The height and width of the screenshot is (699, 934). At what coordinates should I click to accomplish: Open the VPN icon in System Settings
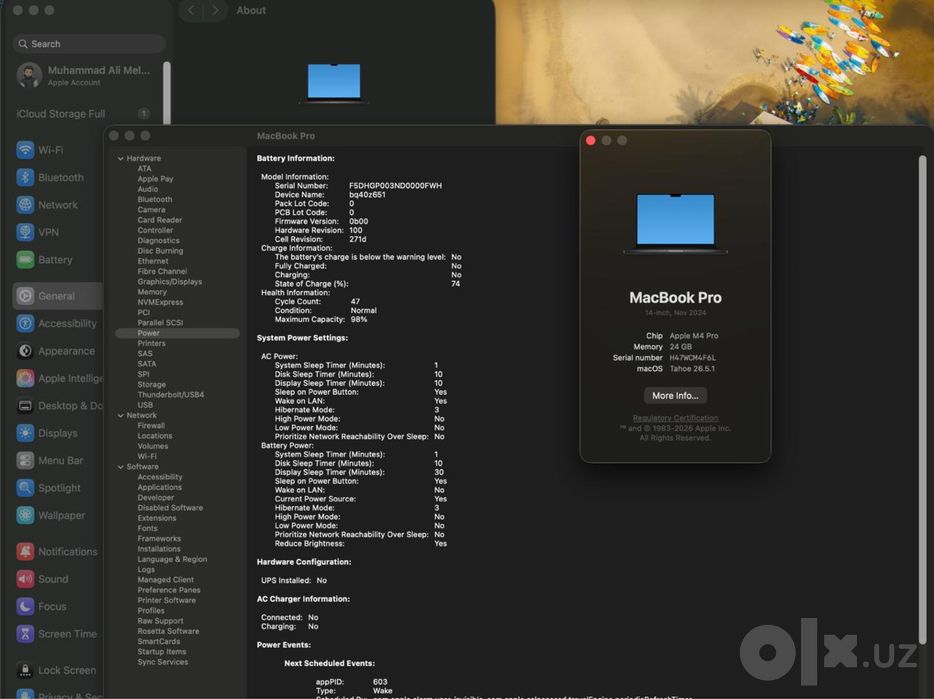point(25,232)
